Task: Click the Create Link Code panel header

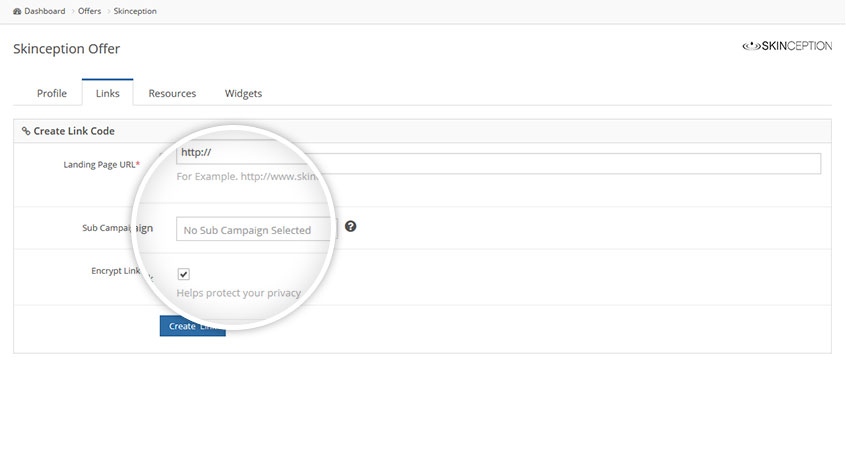Action: pyautogui.click(x=75, y=131)
